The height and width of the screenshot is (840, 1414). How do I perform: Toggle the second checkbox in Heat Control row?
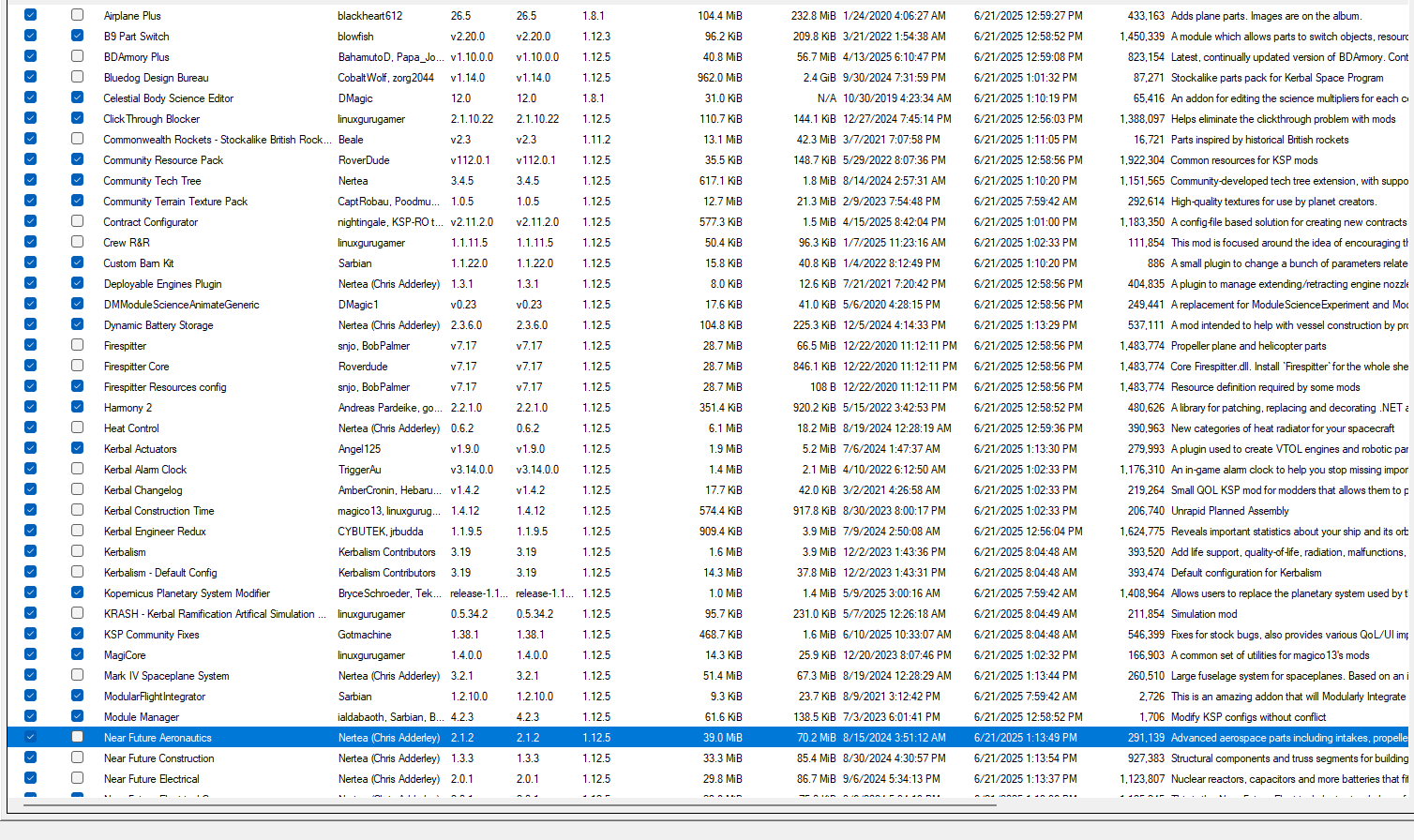click(77, 427)
